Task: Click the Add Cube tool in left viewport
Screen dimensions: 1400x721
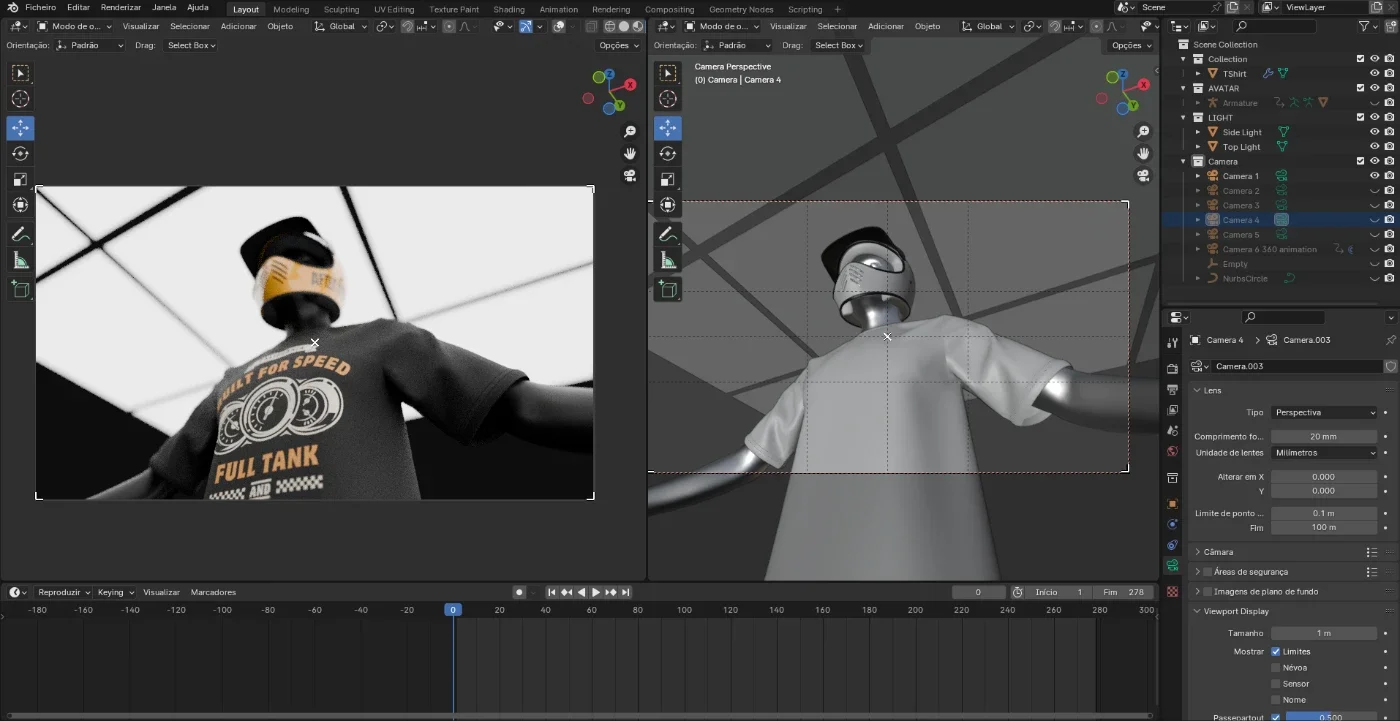Action: (x=20, y=290)
